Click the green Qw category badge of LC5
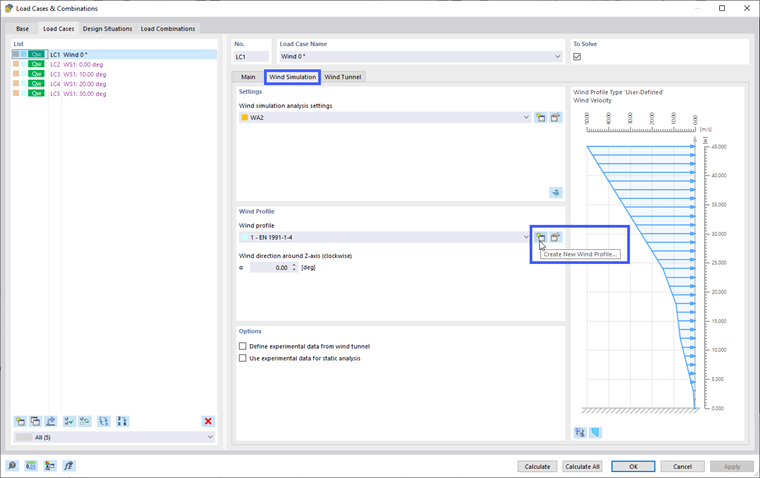 point(36,94)
